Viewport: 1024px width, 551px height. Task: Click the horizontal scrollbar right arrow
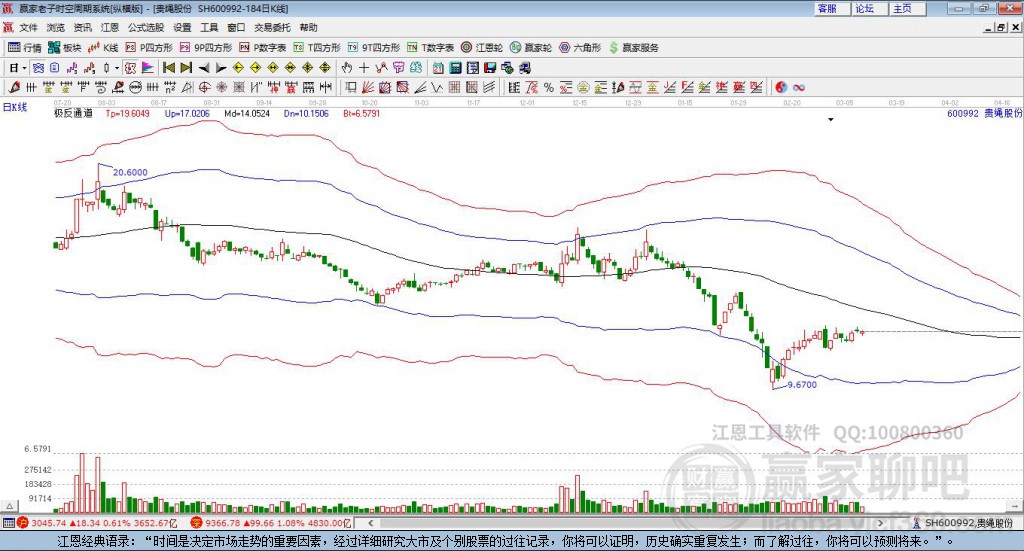(x=880, y=523)
